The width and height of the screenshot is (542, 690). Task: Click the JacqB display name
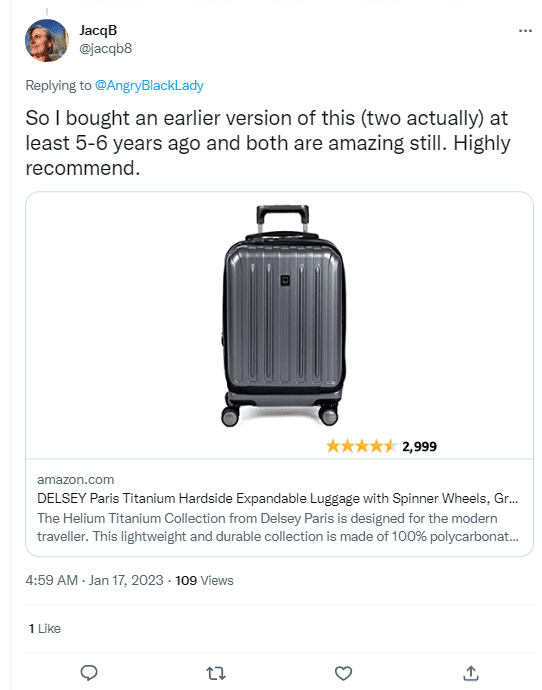click(x=98, y=30)
